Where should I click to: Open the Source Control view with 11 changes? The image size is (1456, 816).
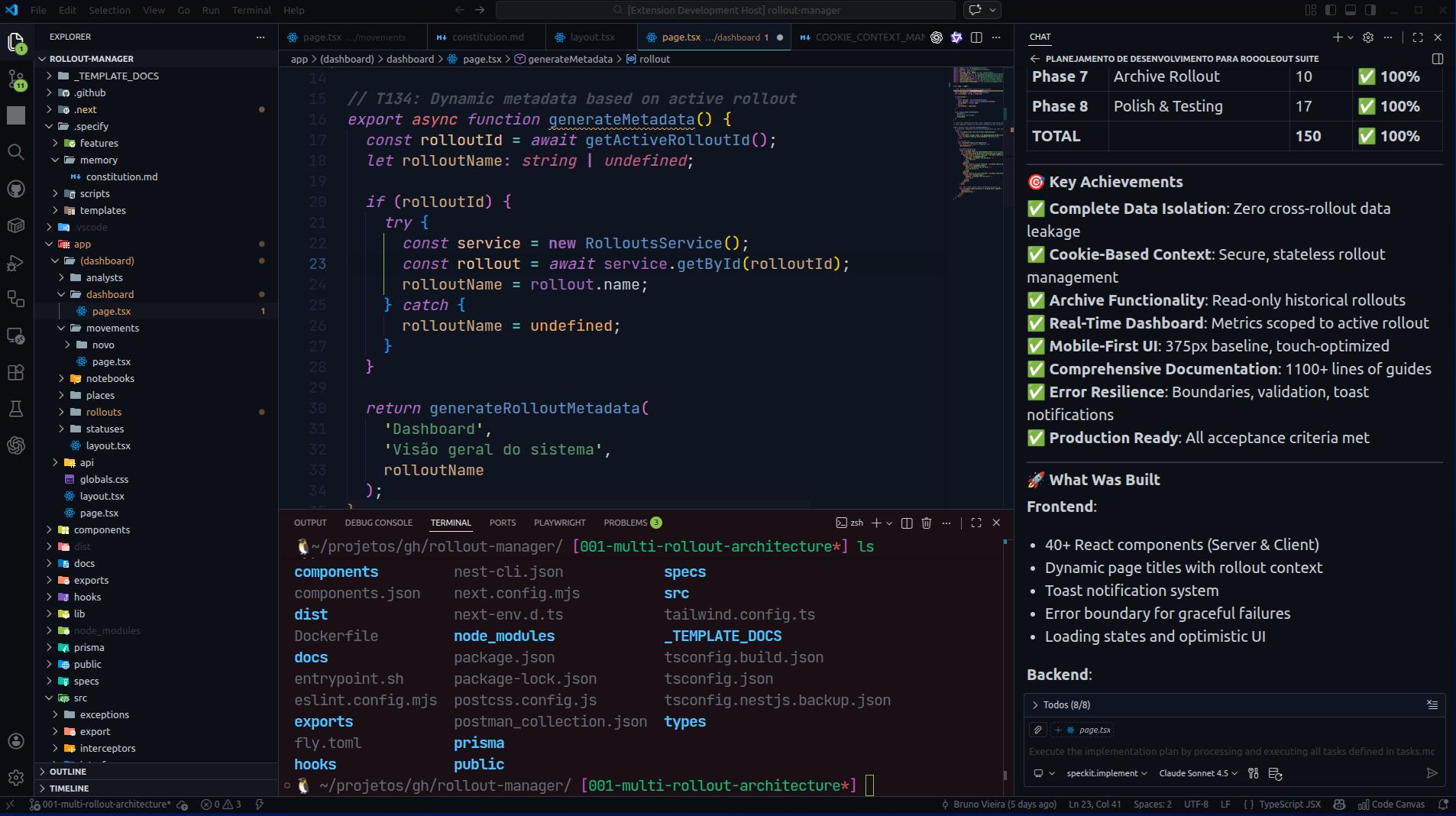[x=15, y=79]
